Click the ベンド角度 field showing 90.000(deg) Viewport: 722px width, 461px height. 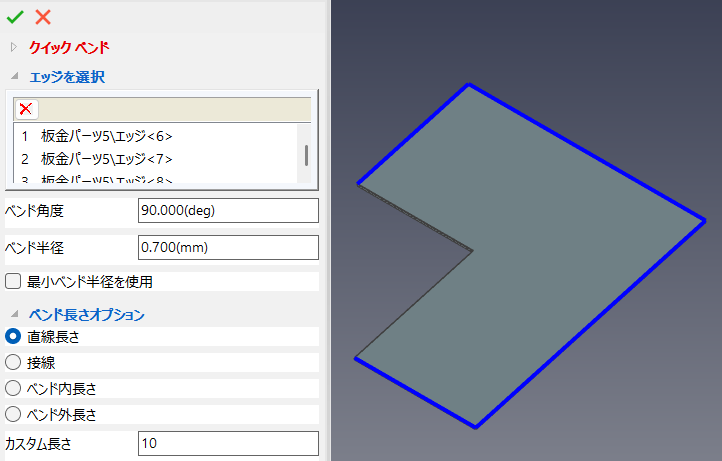(x=227, y=211)
